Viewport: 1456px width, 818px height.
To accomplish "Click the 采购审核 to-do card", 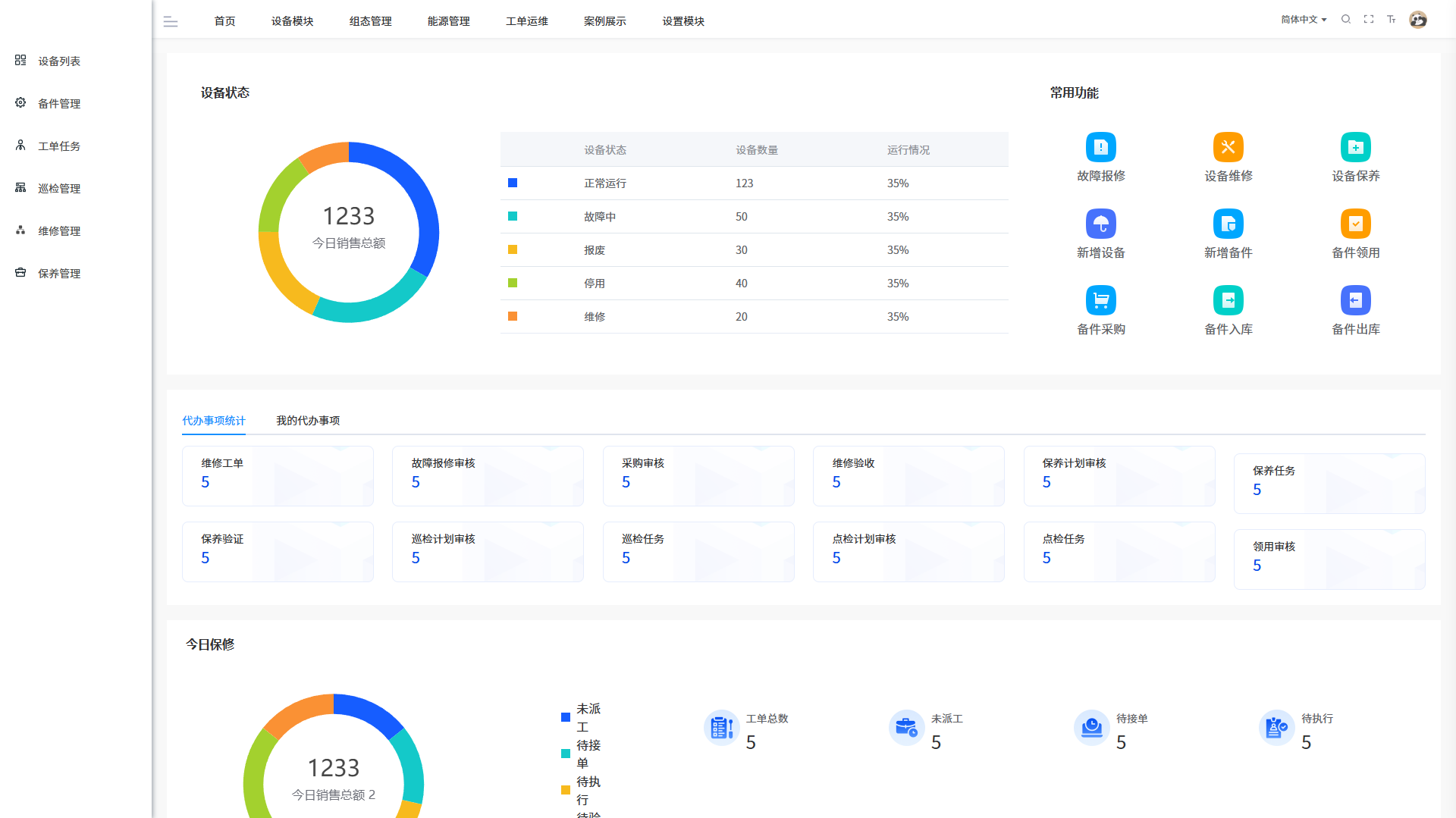I will [x=698, y=475].
